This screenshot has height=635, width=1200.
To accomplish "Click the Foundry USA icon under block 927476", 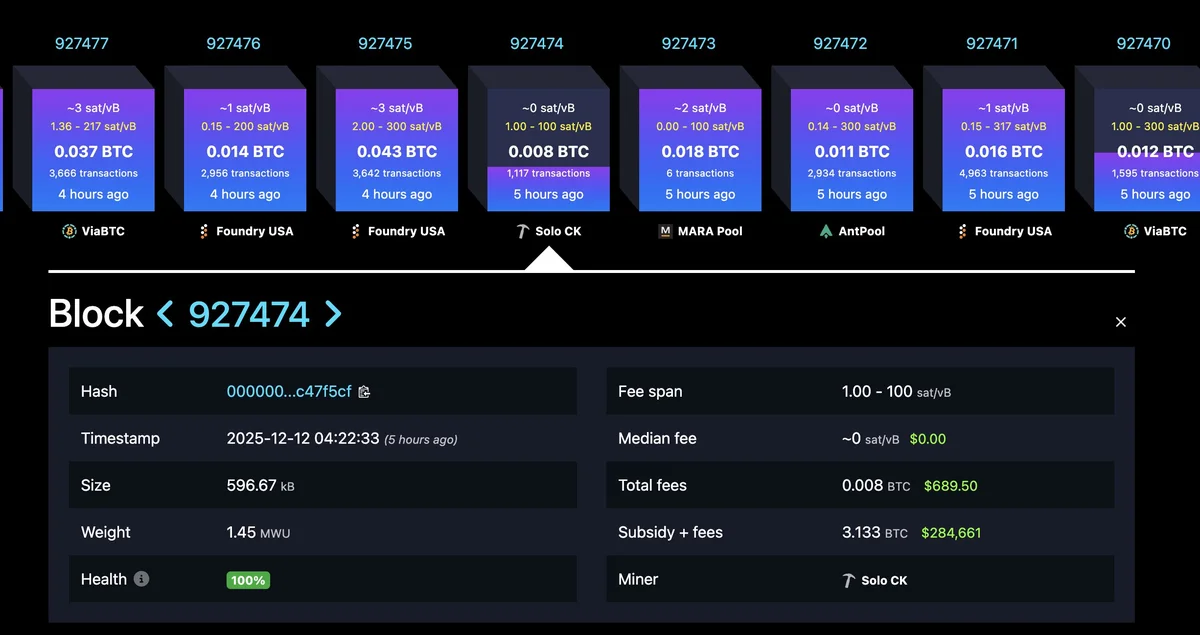I will coord(204,231).
